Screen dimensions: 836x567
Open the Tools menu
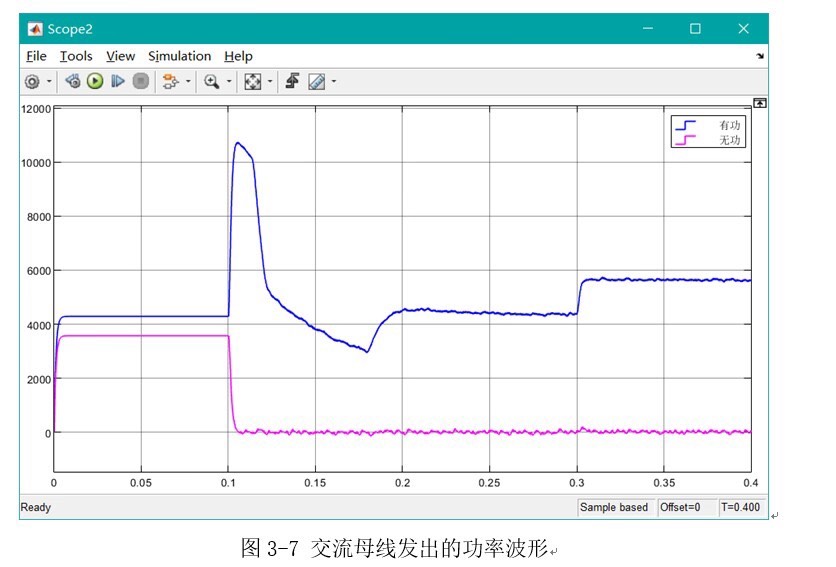coord(76,56)
